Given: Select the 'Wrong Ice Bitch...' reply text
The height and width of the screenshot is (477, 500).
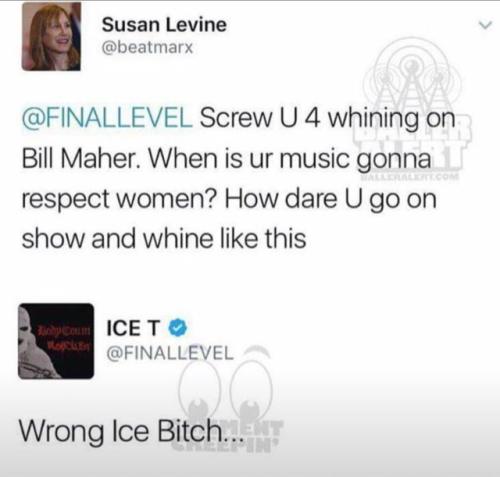Looking at the screenshot, I should tap(130, 431).
